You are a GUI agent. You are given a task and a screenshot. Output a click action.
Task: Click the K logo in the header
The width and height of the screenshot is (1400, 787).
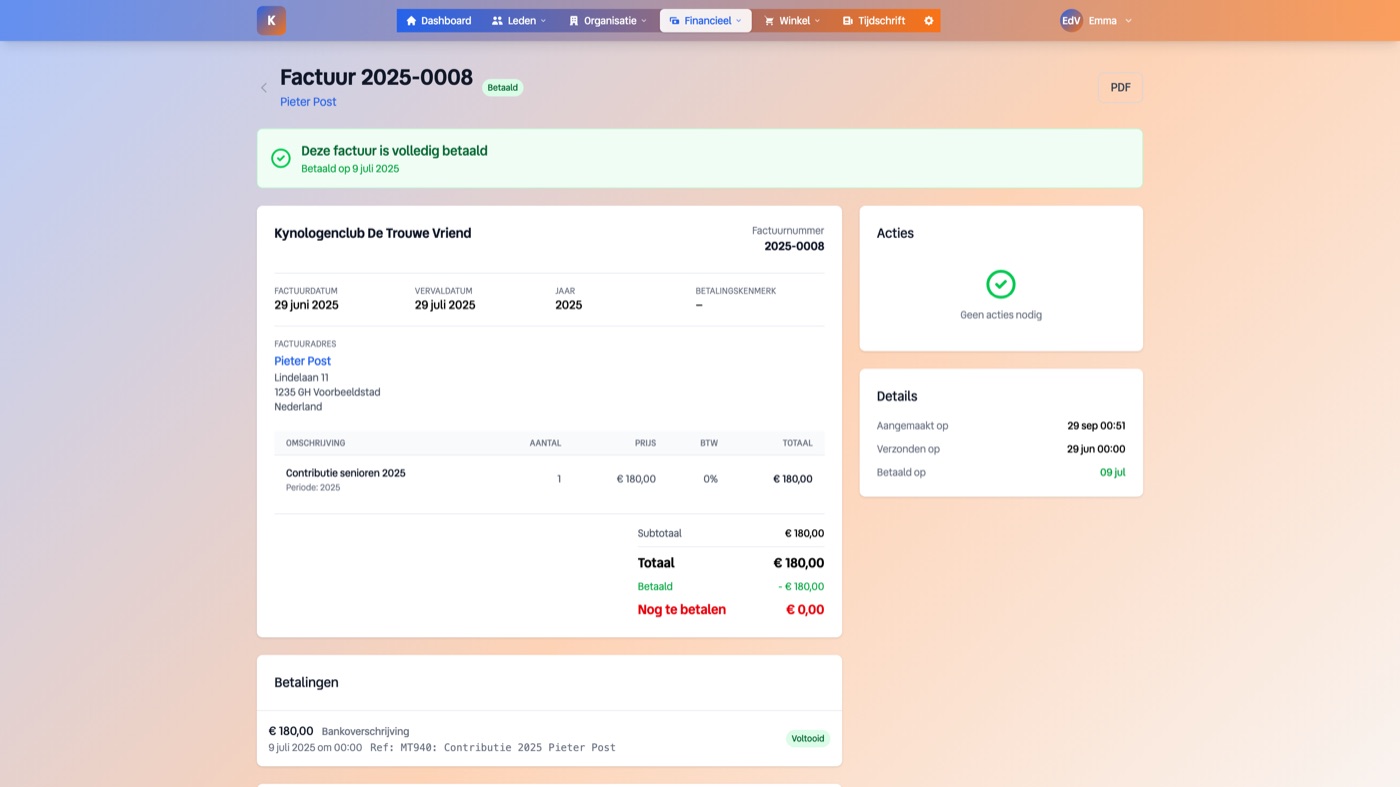[x=271, y=20]
